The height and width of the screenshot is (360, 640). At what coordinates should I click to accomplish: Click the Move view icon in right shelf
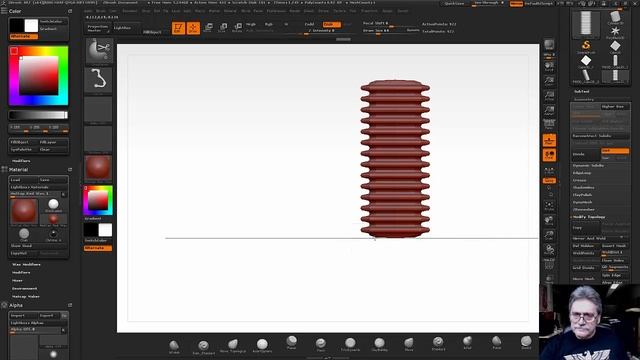click(549, 221)
